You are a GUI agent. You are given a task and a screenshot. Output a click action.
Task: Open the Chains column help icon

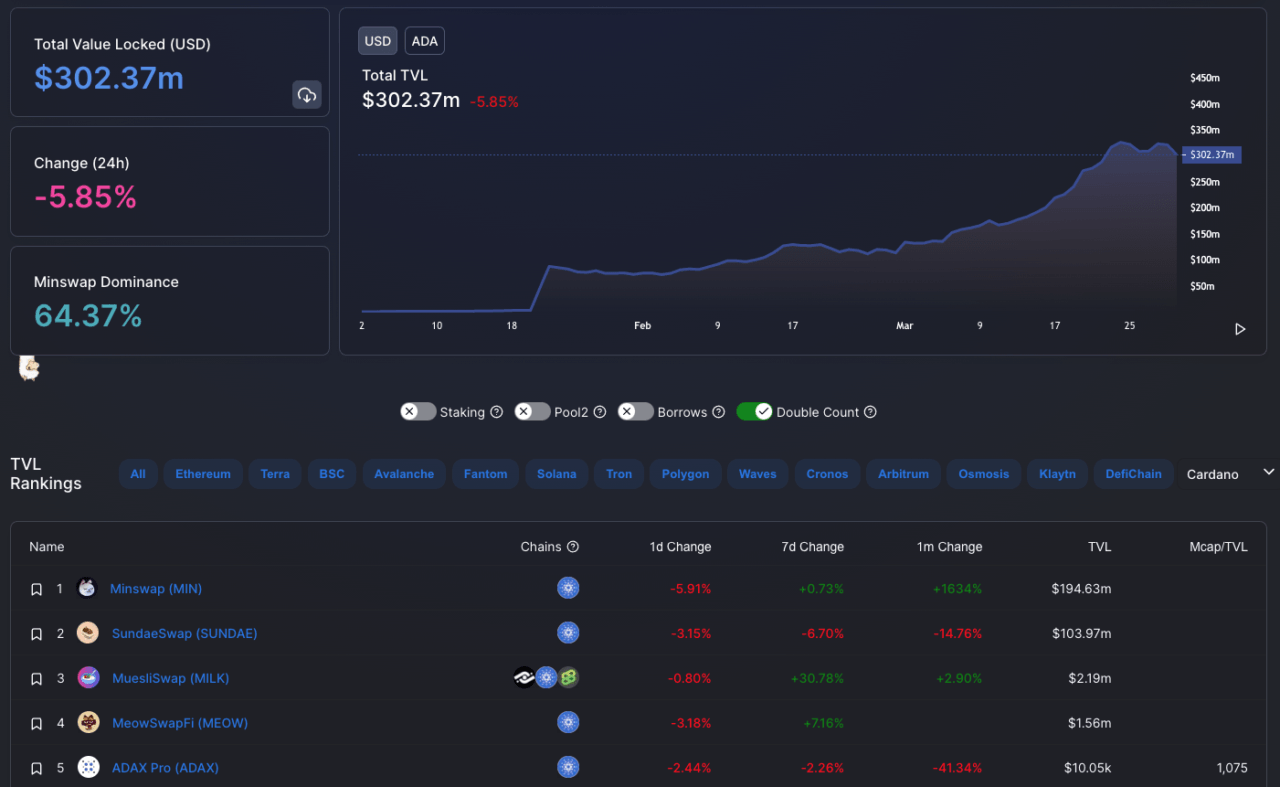[573, 547]
